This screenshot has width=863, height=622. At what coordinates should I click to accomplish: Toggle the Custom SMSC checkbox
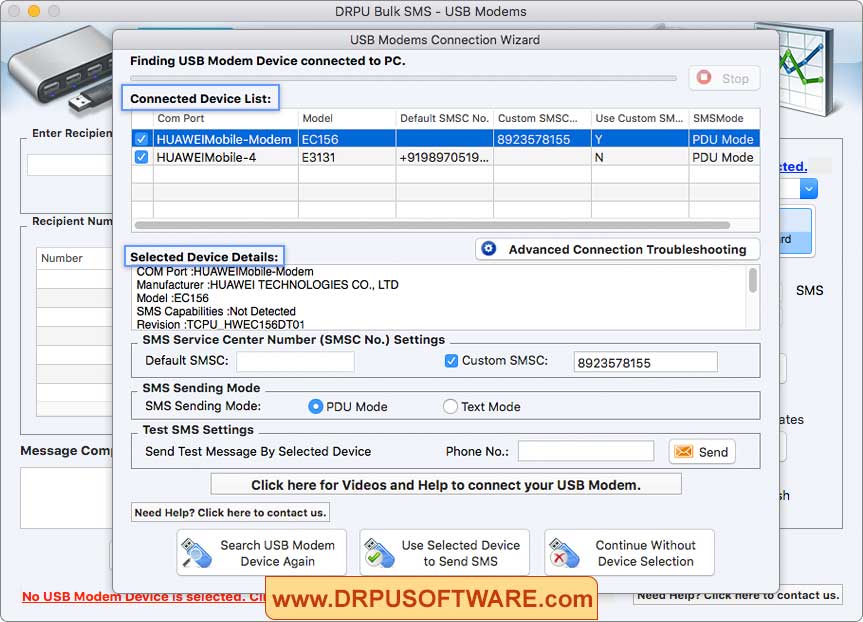[451, 361]
